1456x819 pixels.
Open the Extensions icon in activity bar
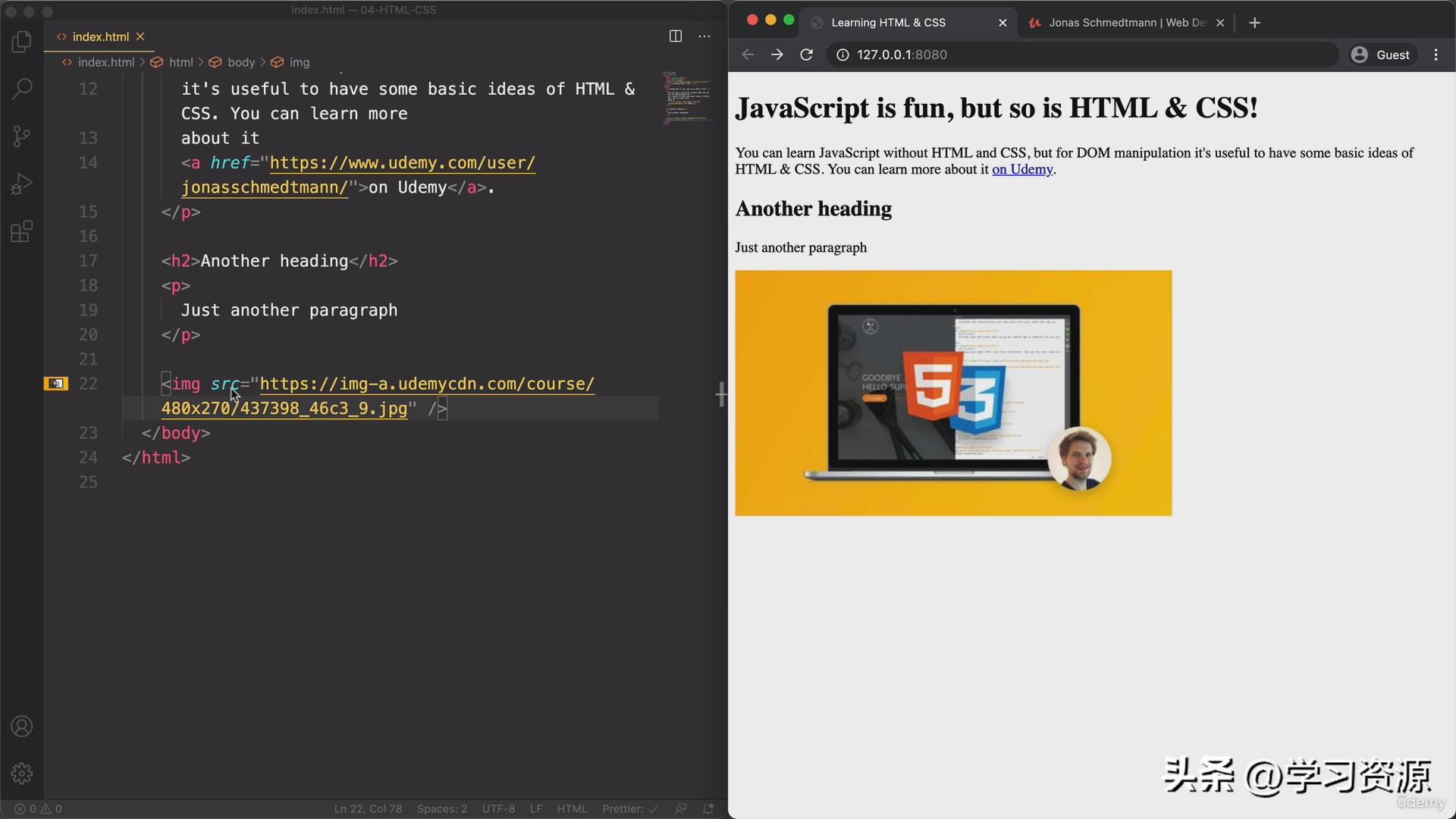[x=21, y=231]
